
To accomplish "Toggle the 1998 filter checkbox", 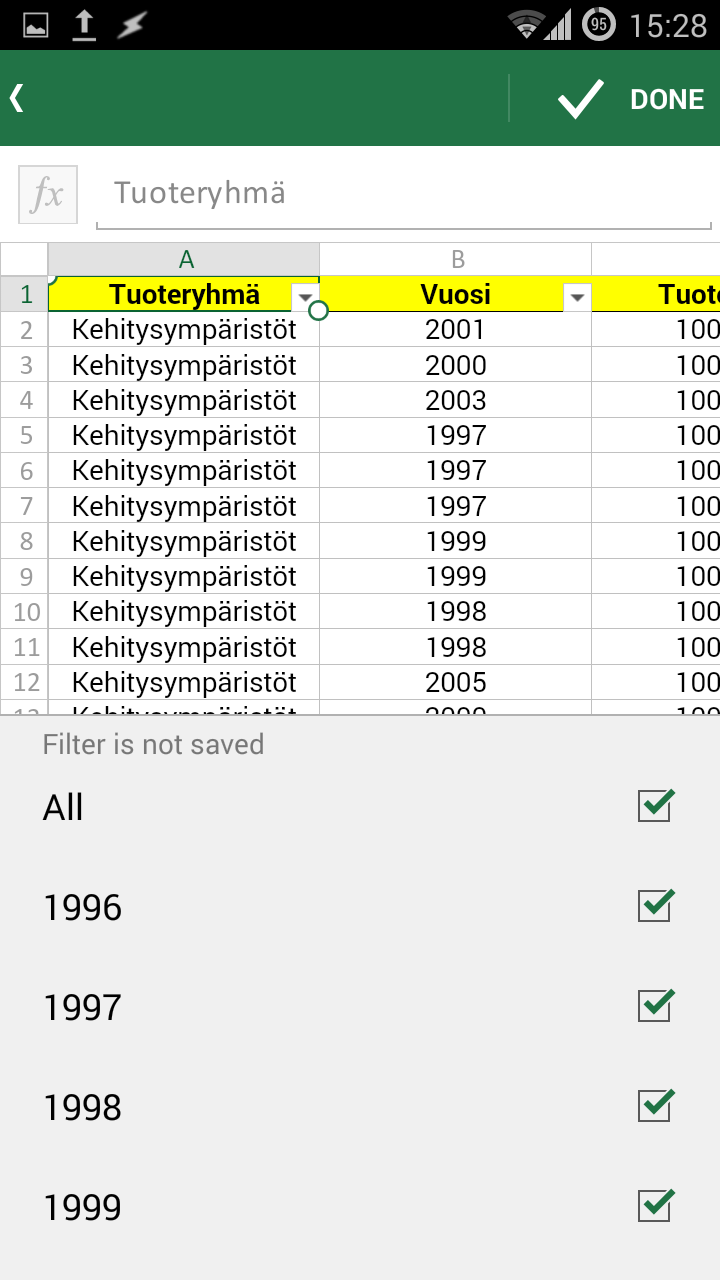I will click(655, 1106).
